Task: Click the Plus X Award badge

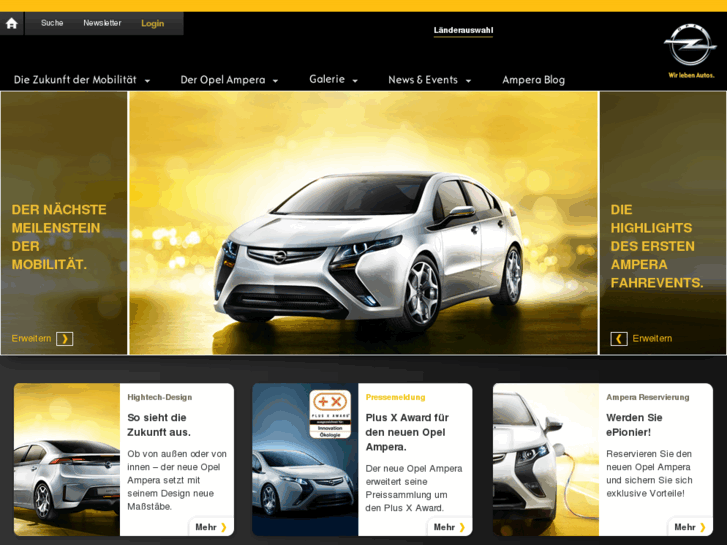Action: [x=330, y=414]
